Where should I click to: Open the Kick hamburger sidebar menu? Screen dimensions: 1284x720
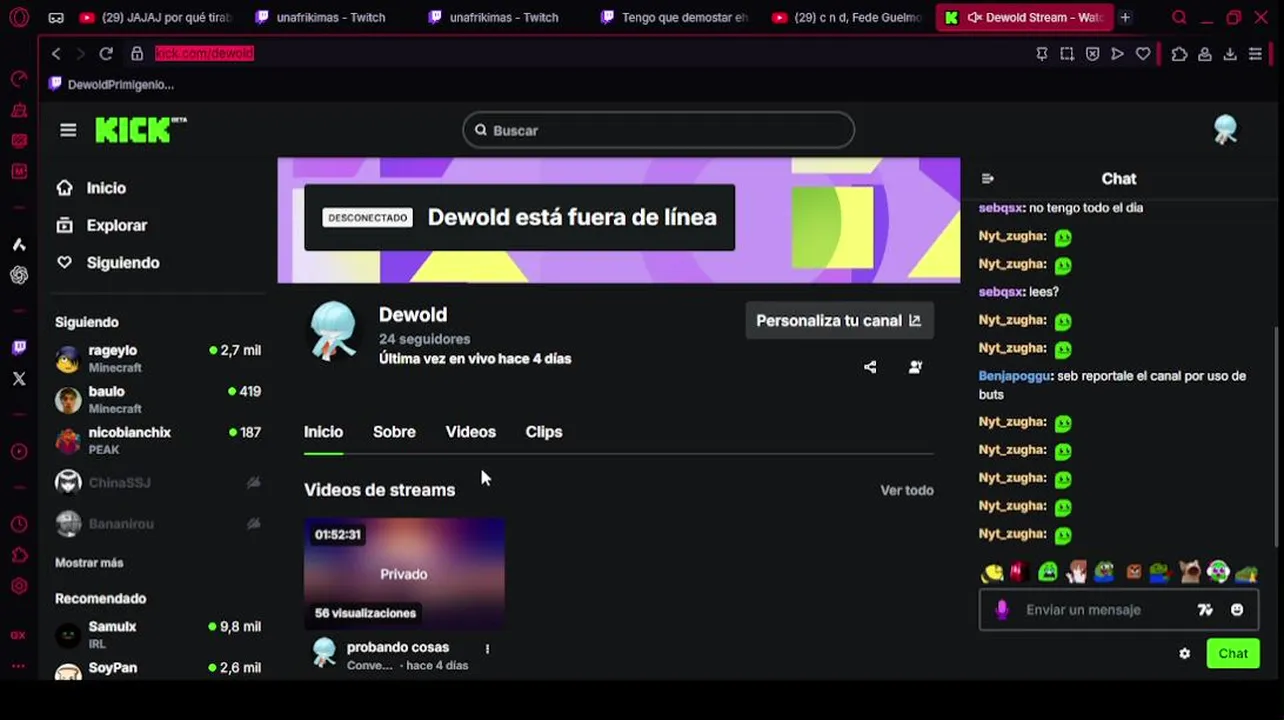click(68, 130)
